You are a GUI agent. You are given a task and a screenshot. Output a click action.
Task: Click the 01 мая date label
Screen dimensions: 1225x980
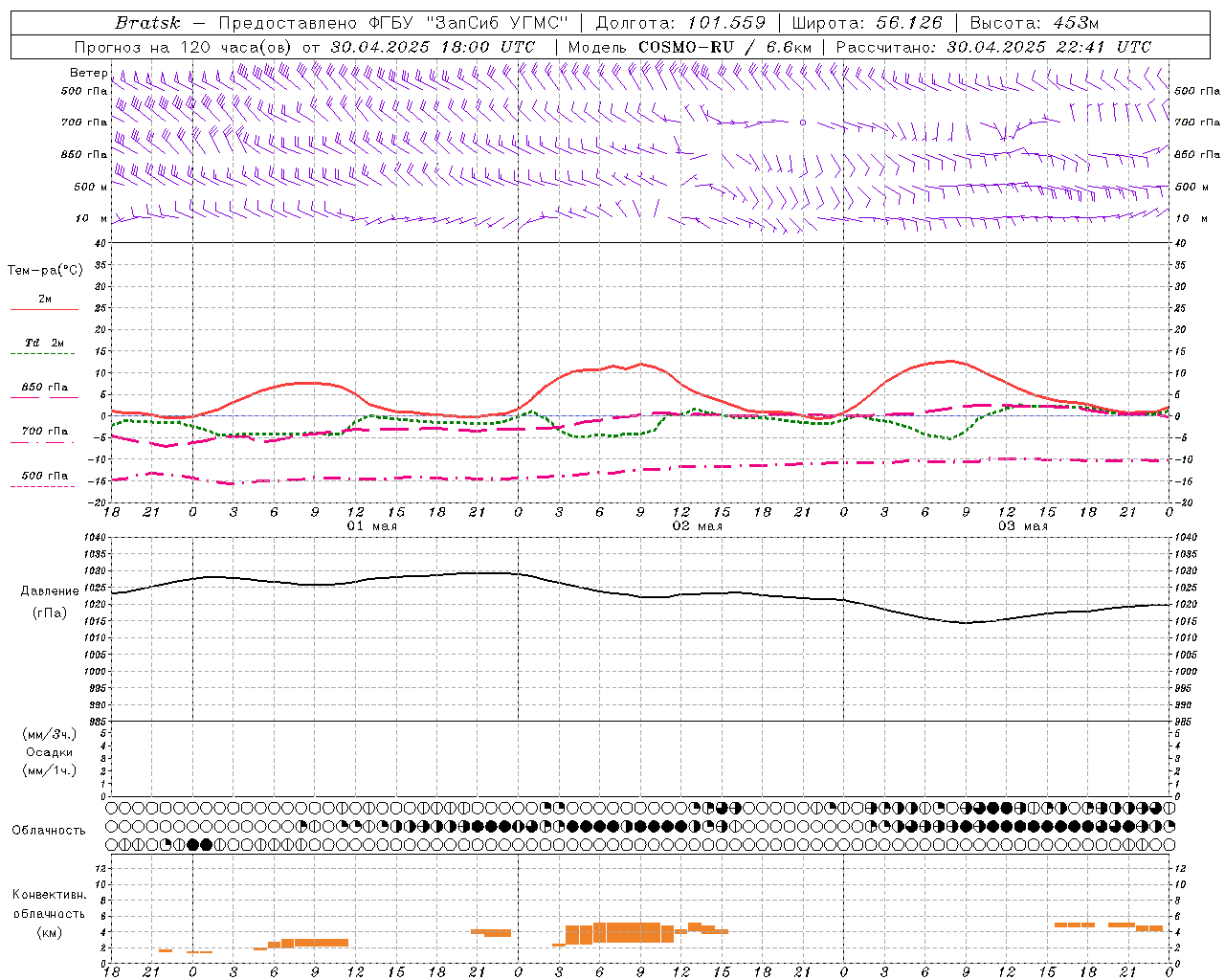[x=371, y=526]
